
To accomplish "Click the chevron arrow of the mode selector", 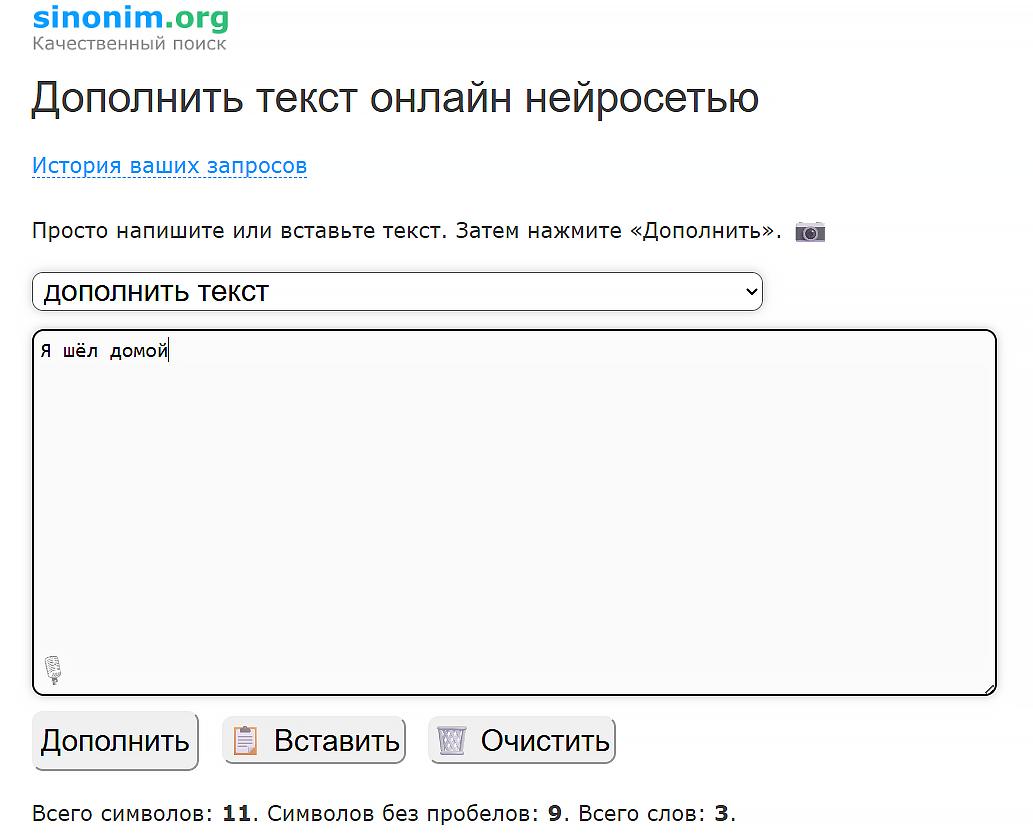I will [x=752, y=292].
